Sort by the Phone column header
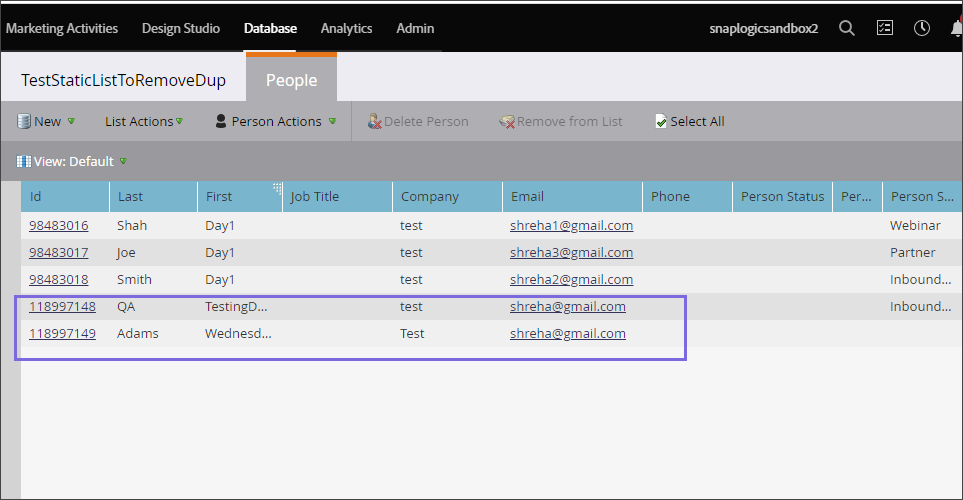Viewport: 963px width, 500px height. point(687,197)
